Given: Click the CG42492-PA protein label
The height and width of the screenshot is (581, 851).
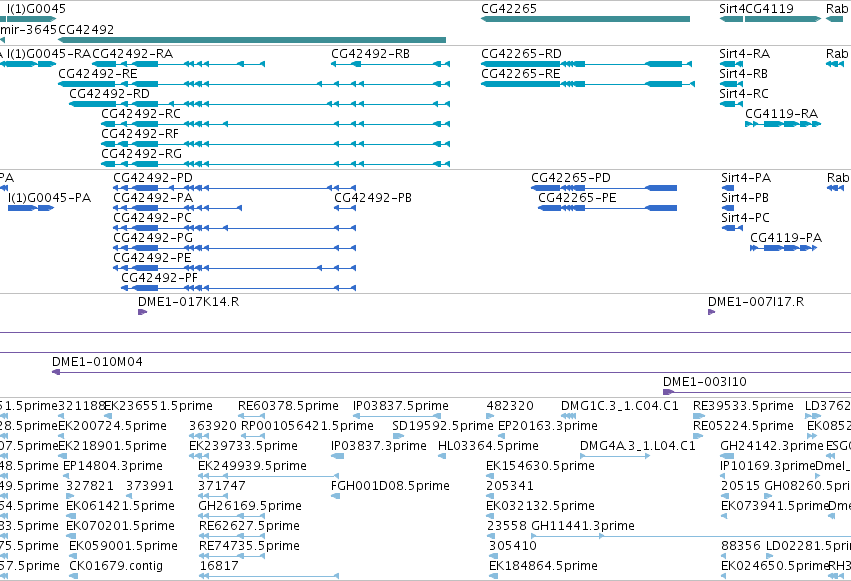Looking at the screenshot, I should pos(153,198).
